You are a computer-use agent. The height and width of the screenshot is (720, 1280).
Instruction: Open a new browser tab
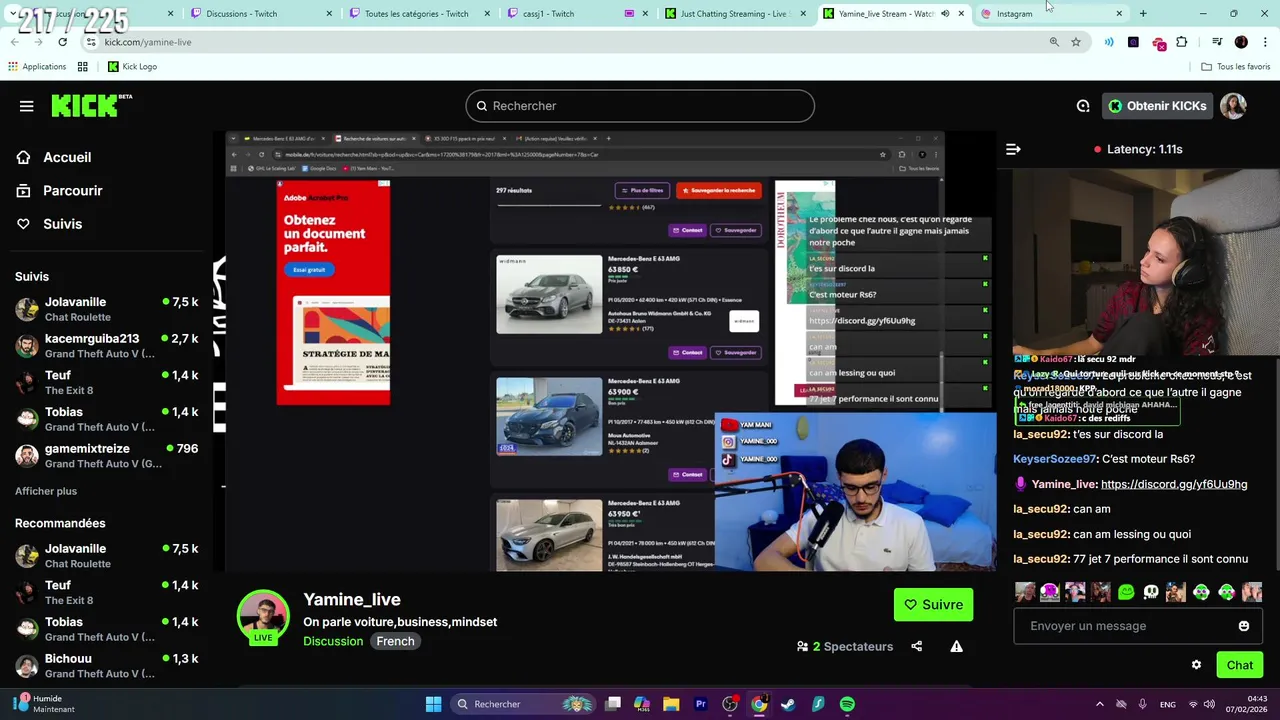1143,14
